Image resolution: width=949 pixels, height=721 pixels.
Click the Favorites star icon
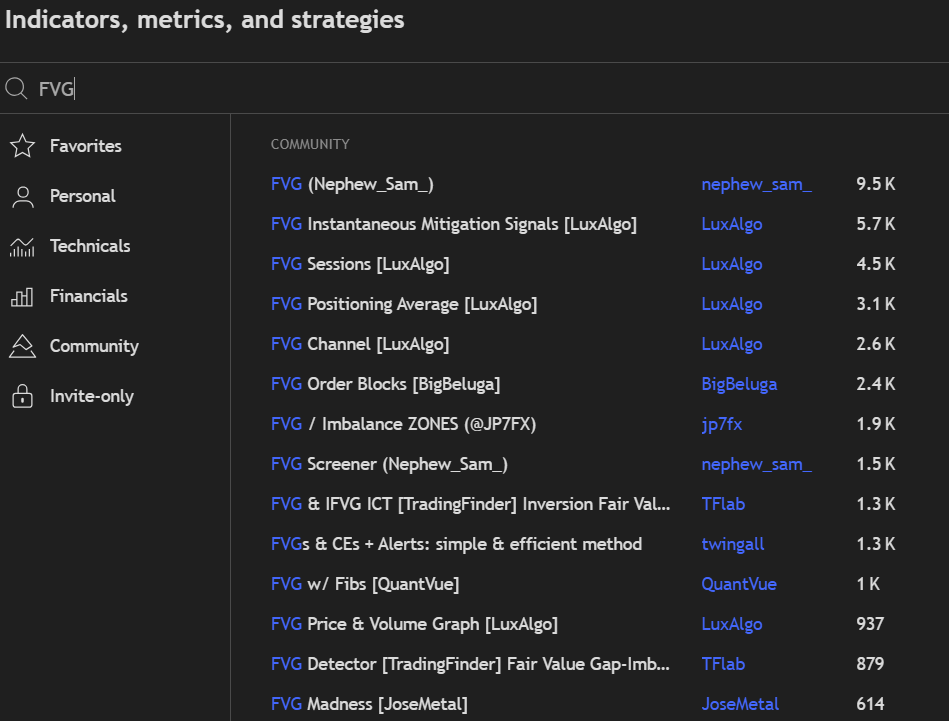(x=22, y=146)
